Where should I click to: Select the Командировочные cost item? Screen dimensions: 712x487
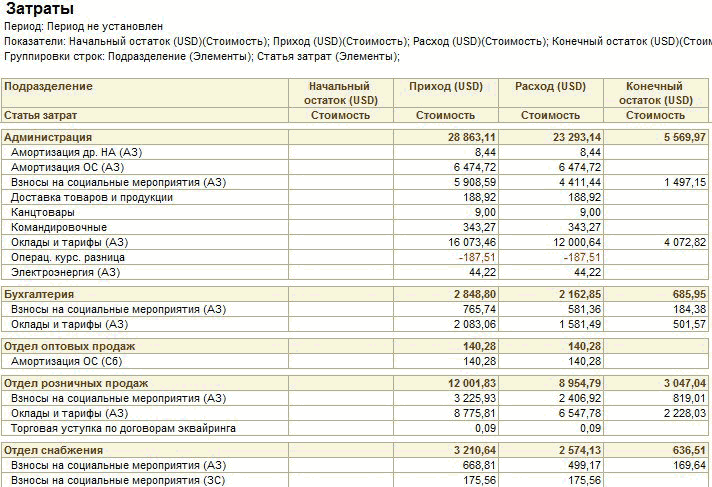(58, 227)
